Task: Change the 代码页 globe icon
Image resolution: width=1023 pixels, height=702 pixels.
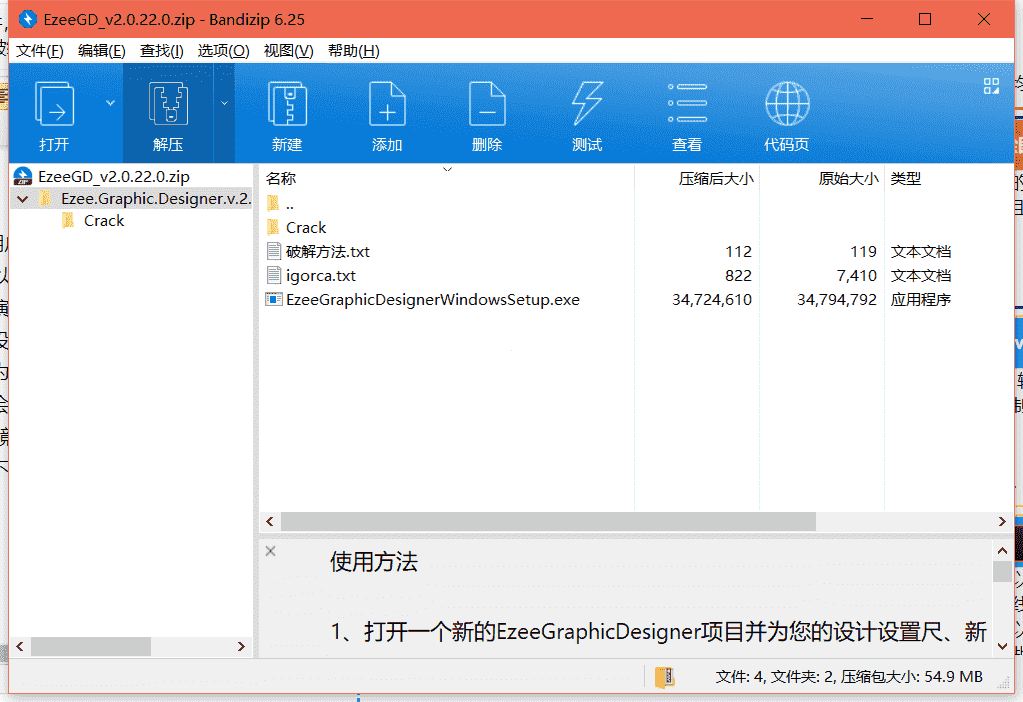Action: 787,104
